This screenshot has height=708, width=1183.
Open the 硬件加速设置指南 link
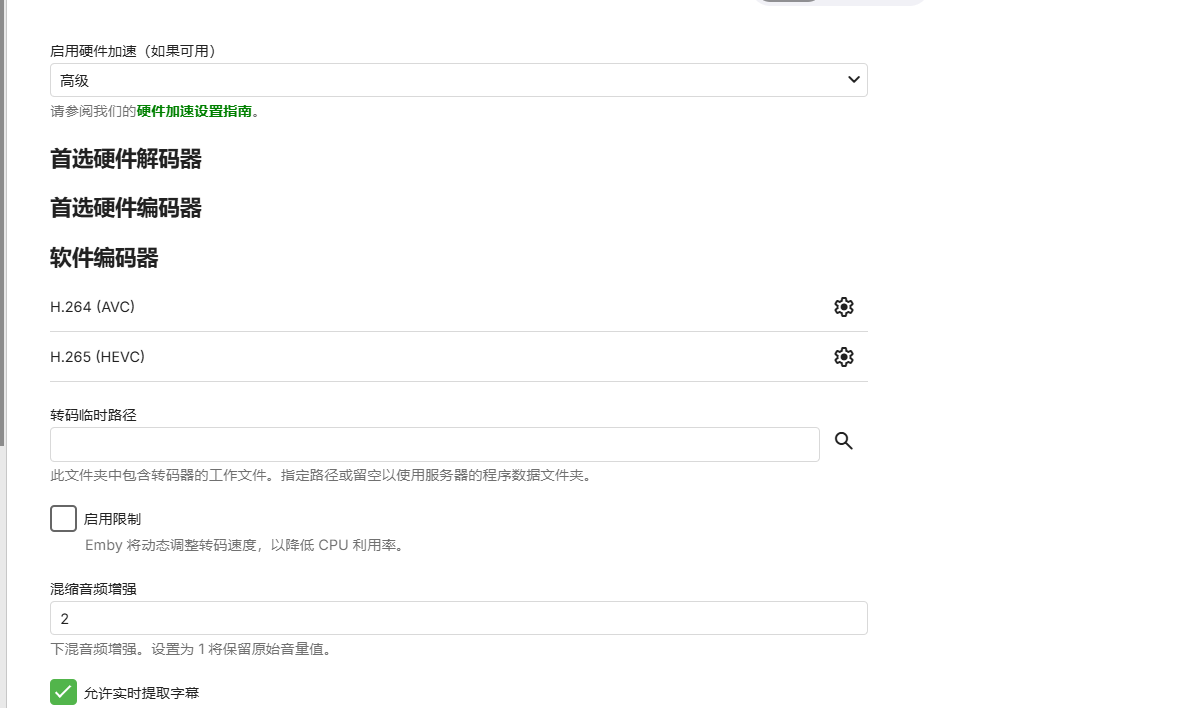[194, 112]
